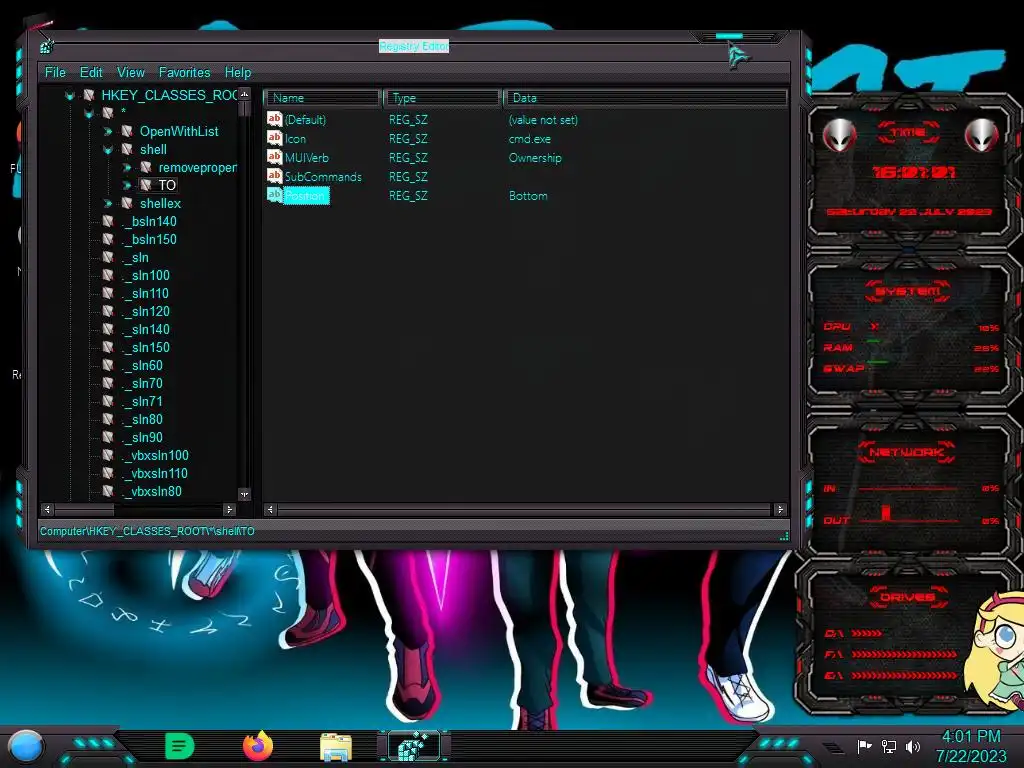Expand the shellex key
Viewport: 1024px width, 768px height.
point(108,204)
